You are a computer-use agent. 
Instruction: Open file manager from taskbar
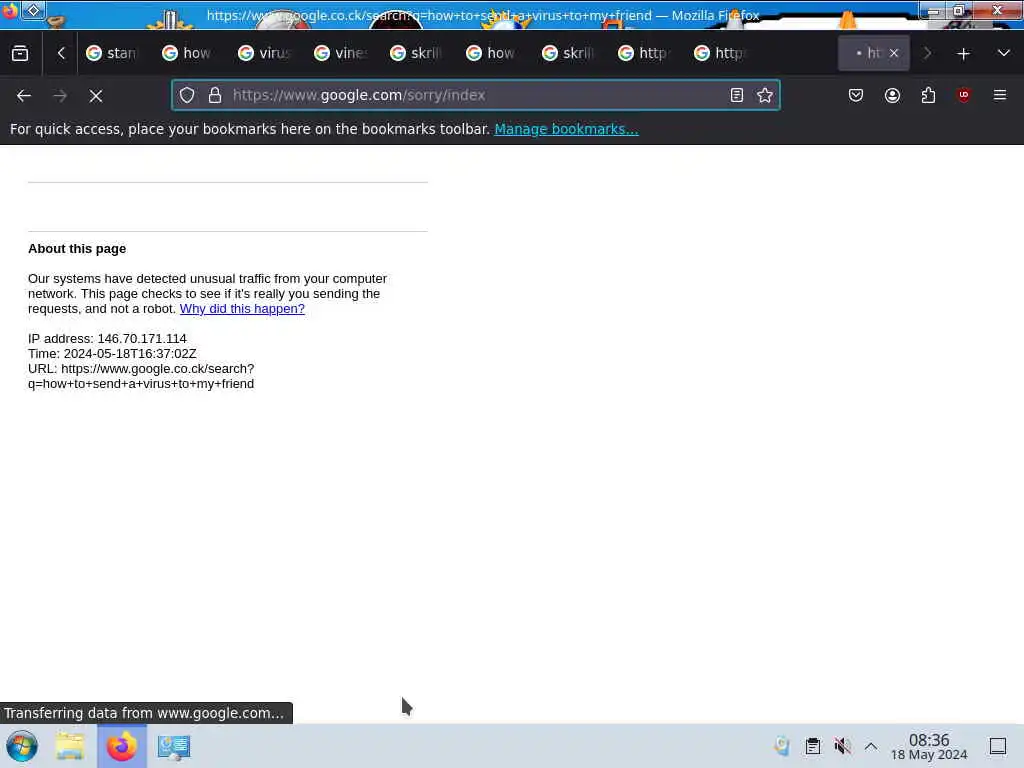click(70, 746)
